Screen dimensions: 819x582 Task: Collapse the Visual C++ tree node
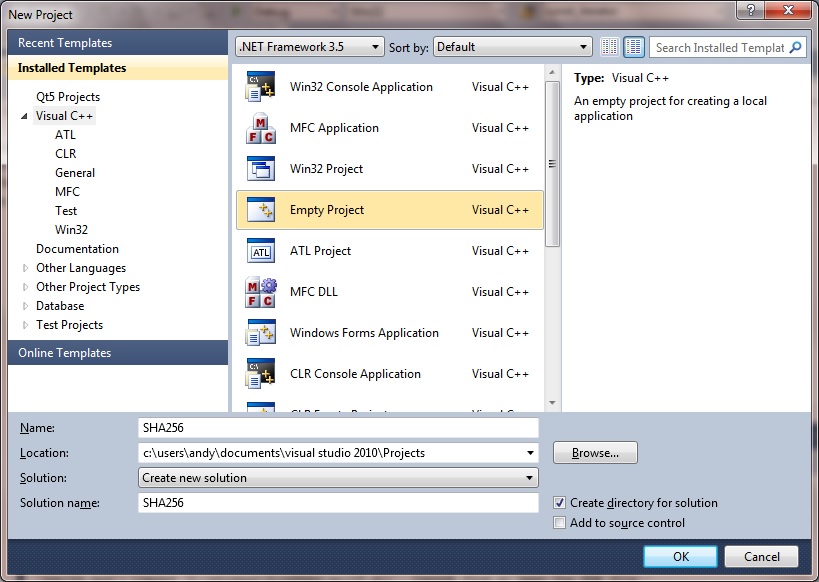pos(24,116)
